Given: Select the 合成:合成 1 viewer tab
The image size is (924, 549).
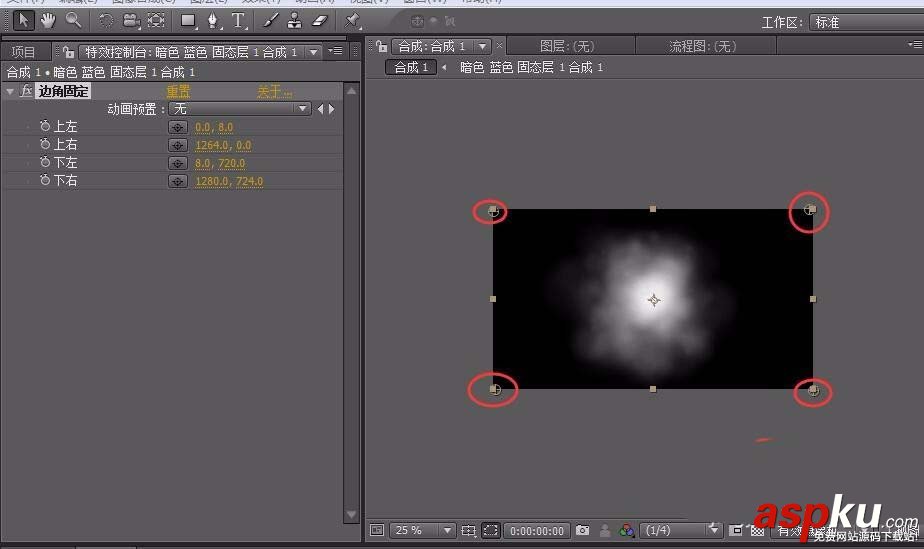Looking at the screenshot, I should click(x=431, y=46).
